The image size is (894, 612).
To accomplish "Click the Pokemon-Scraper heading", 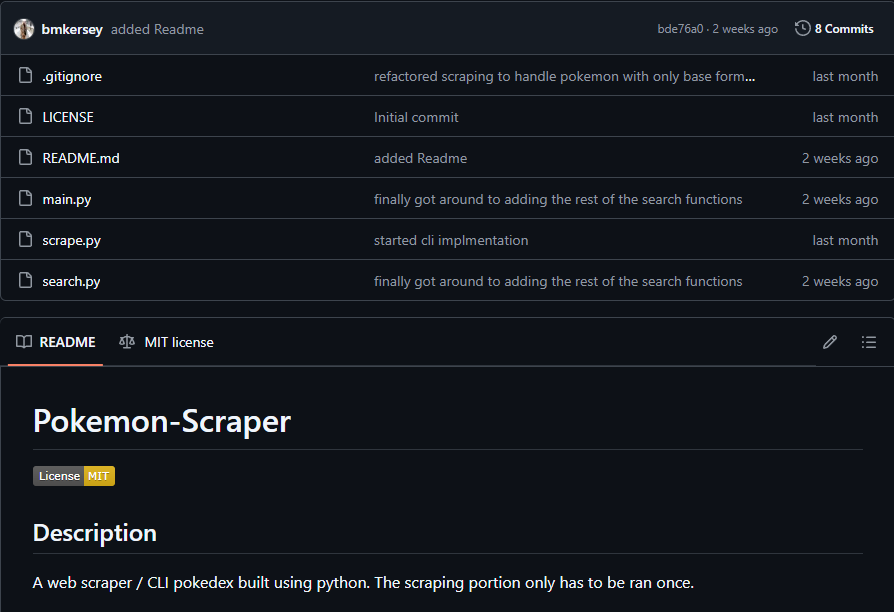I will (x=162, y=421).
